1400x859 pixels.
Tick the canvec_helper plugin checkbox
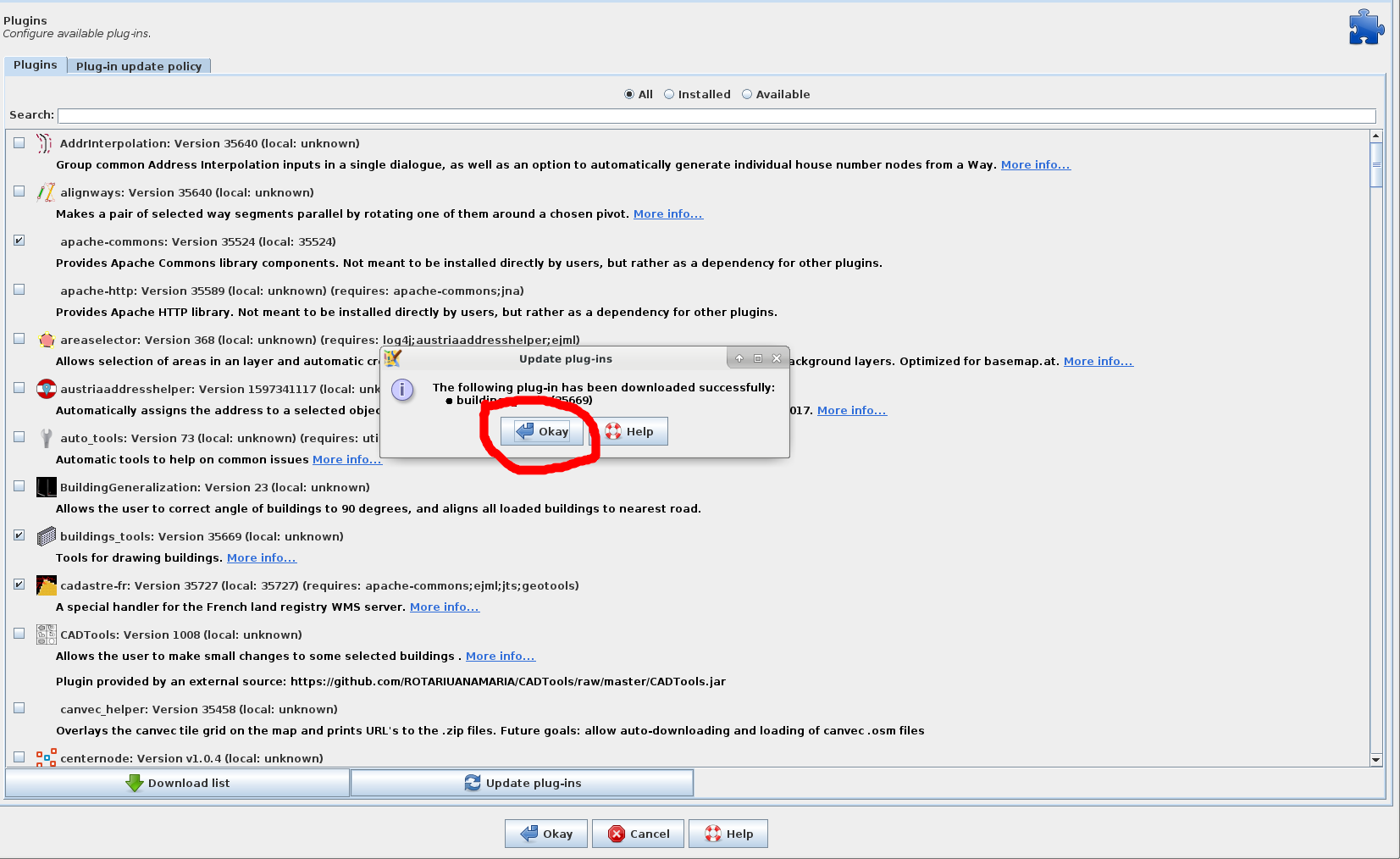pos(19,708)
